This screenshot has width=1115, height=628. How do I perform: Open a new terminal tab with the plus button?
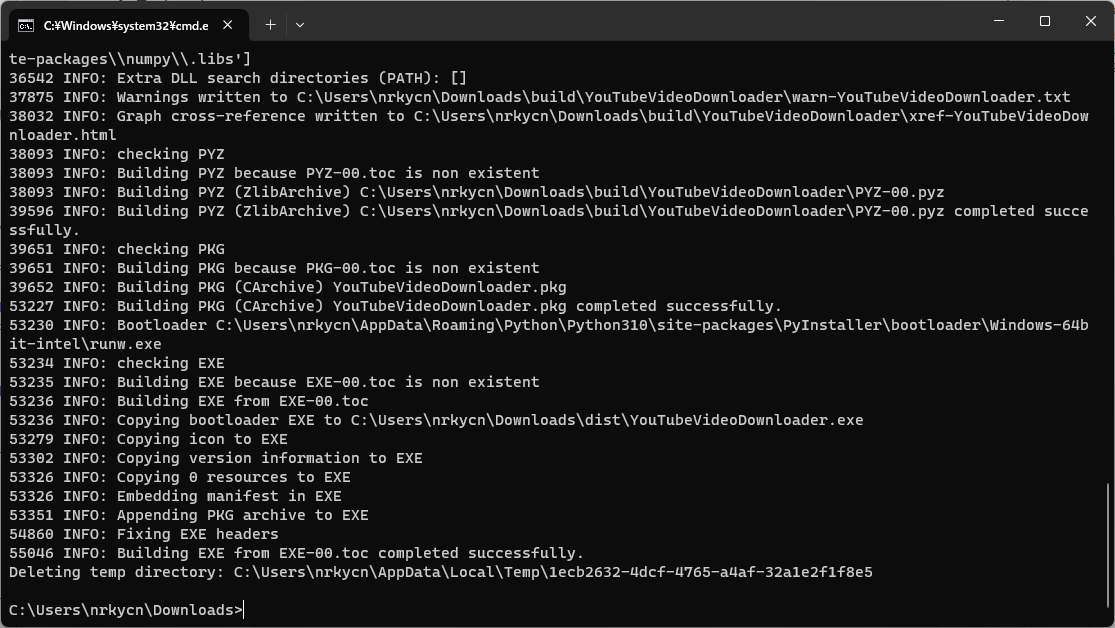(x=271, y=24)
